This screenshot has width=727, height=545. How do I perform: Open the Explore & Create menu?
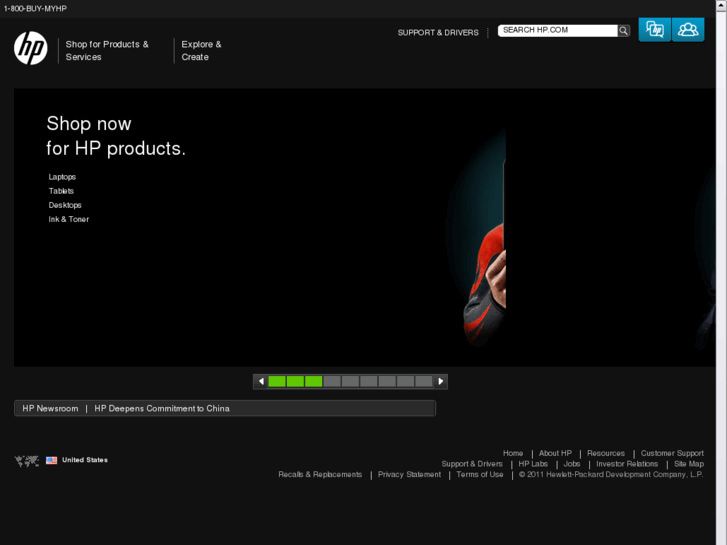coord(201,51)
